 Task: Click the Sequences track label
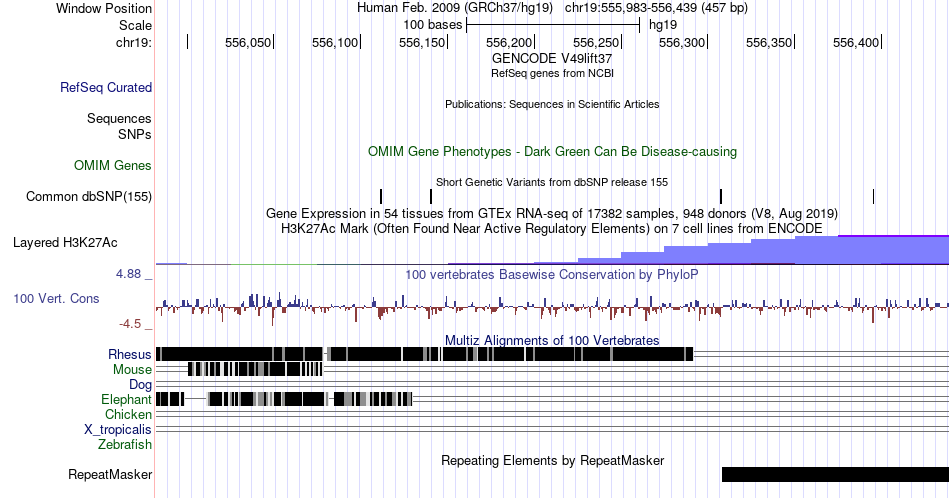pos(119,118)
